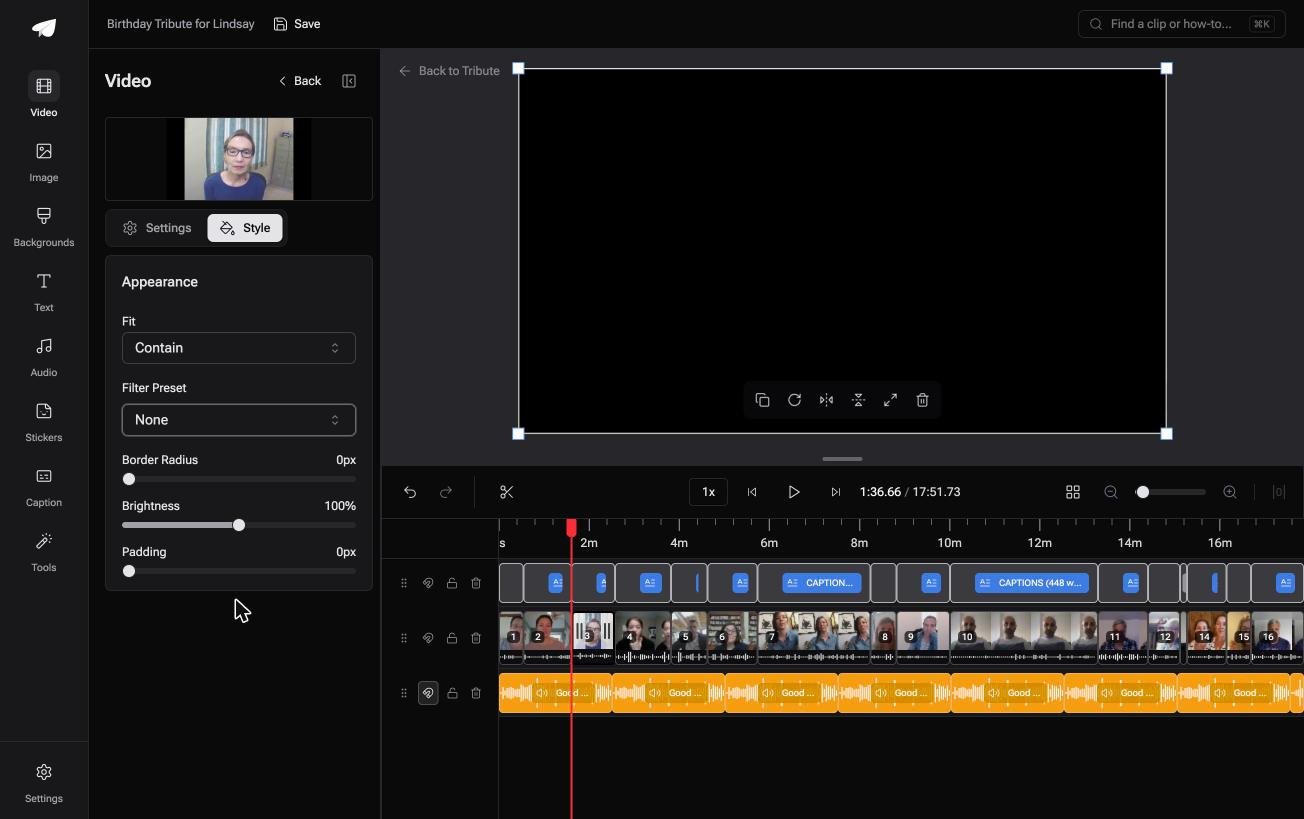This screenshot has width=1304, height=819.
Task: Select video clip number 10 in the timeline
Action: 1024,638
